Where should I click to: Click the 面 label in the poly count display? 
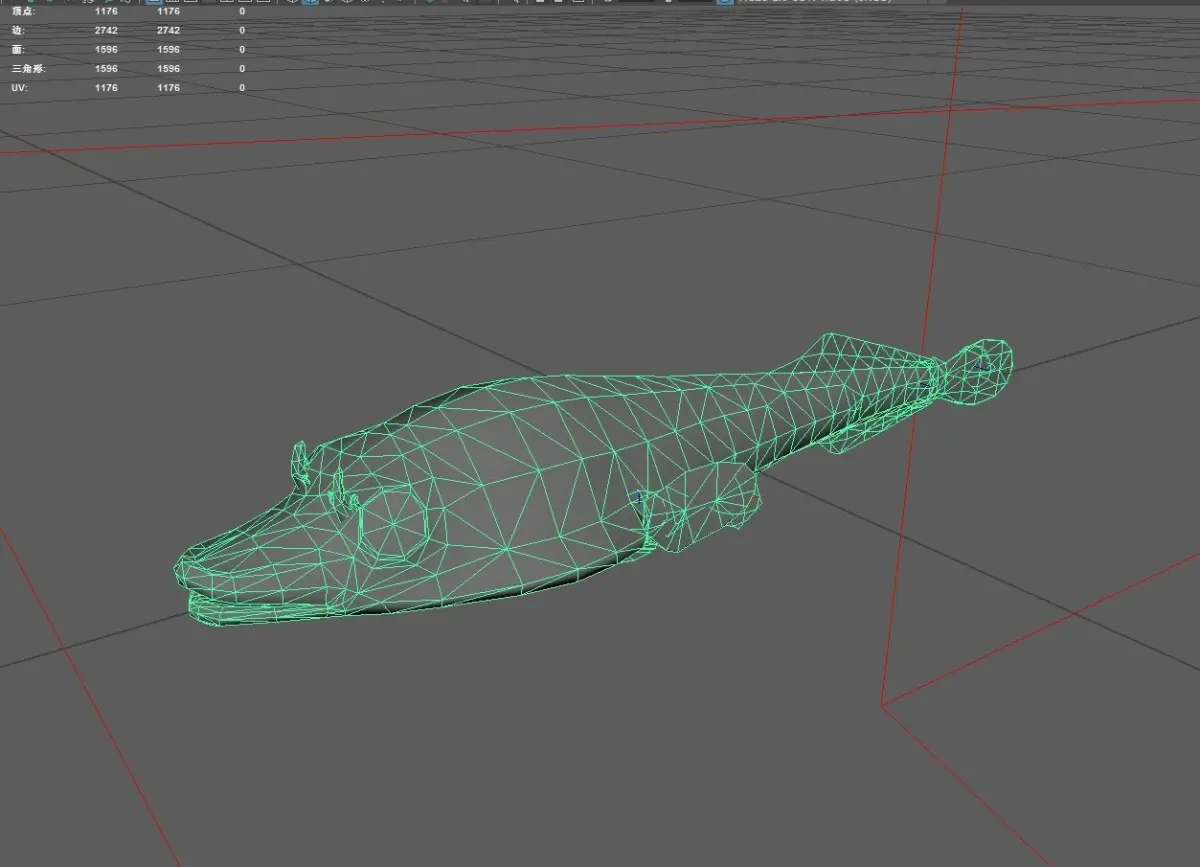pyautogui.click(x=16, y=50)
